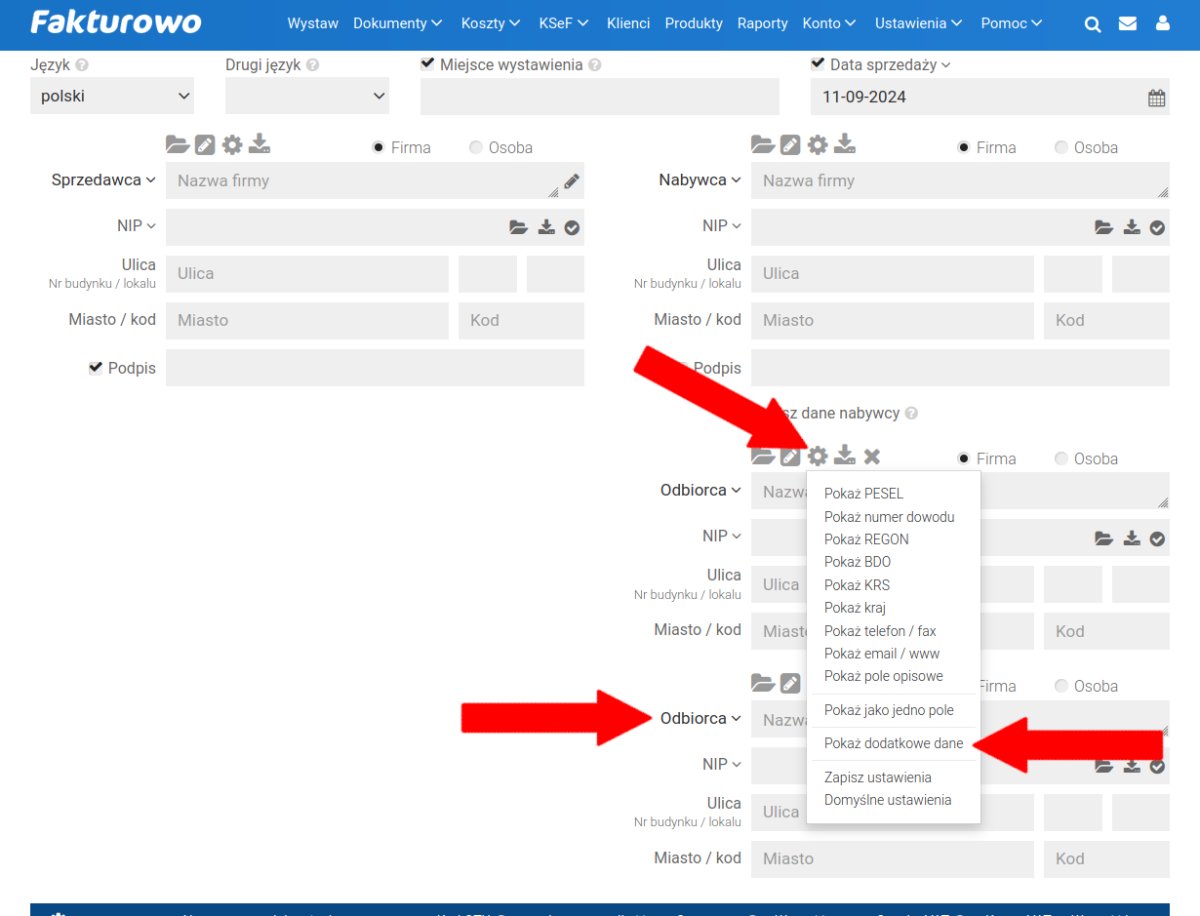The image size is (1200, 916).
Task: Open messages via the envelope icon
Action: coord(1128,24)
